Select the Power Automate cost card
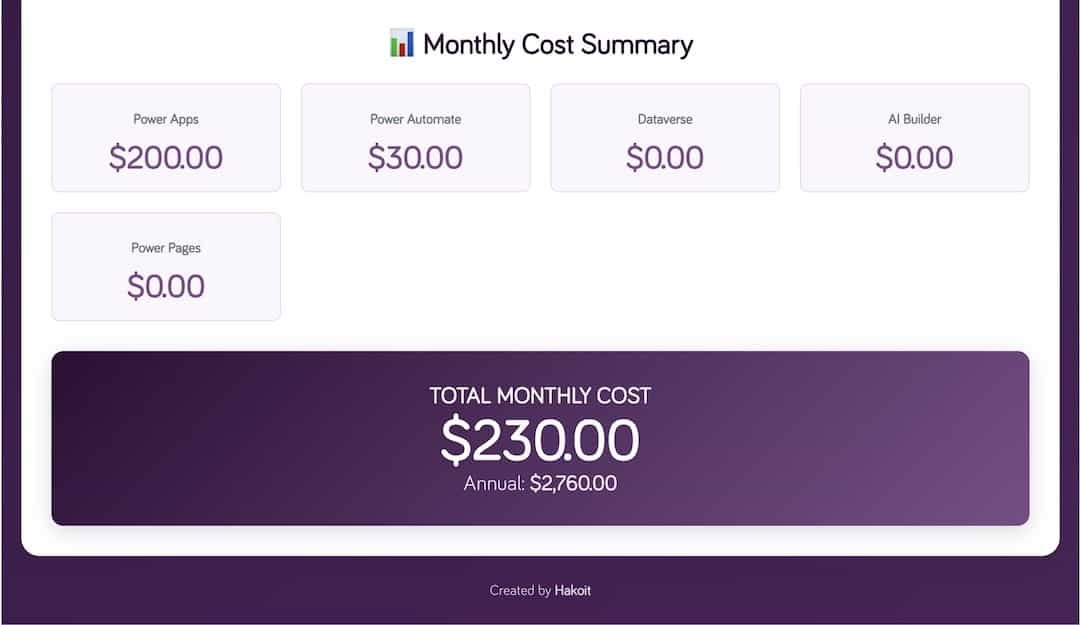 pos(415,137)
